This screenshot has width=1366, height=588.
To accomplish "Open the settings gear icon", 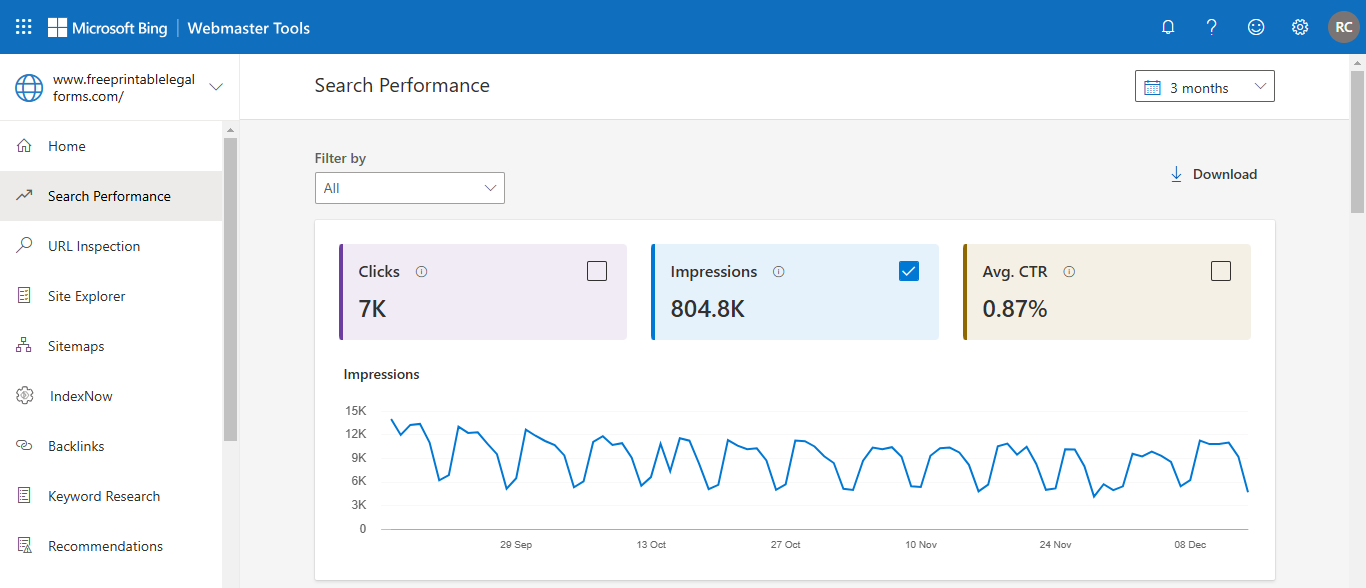I will pos(1300,27).
